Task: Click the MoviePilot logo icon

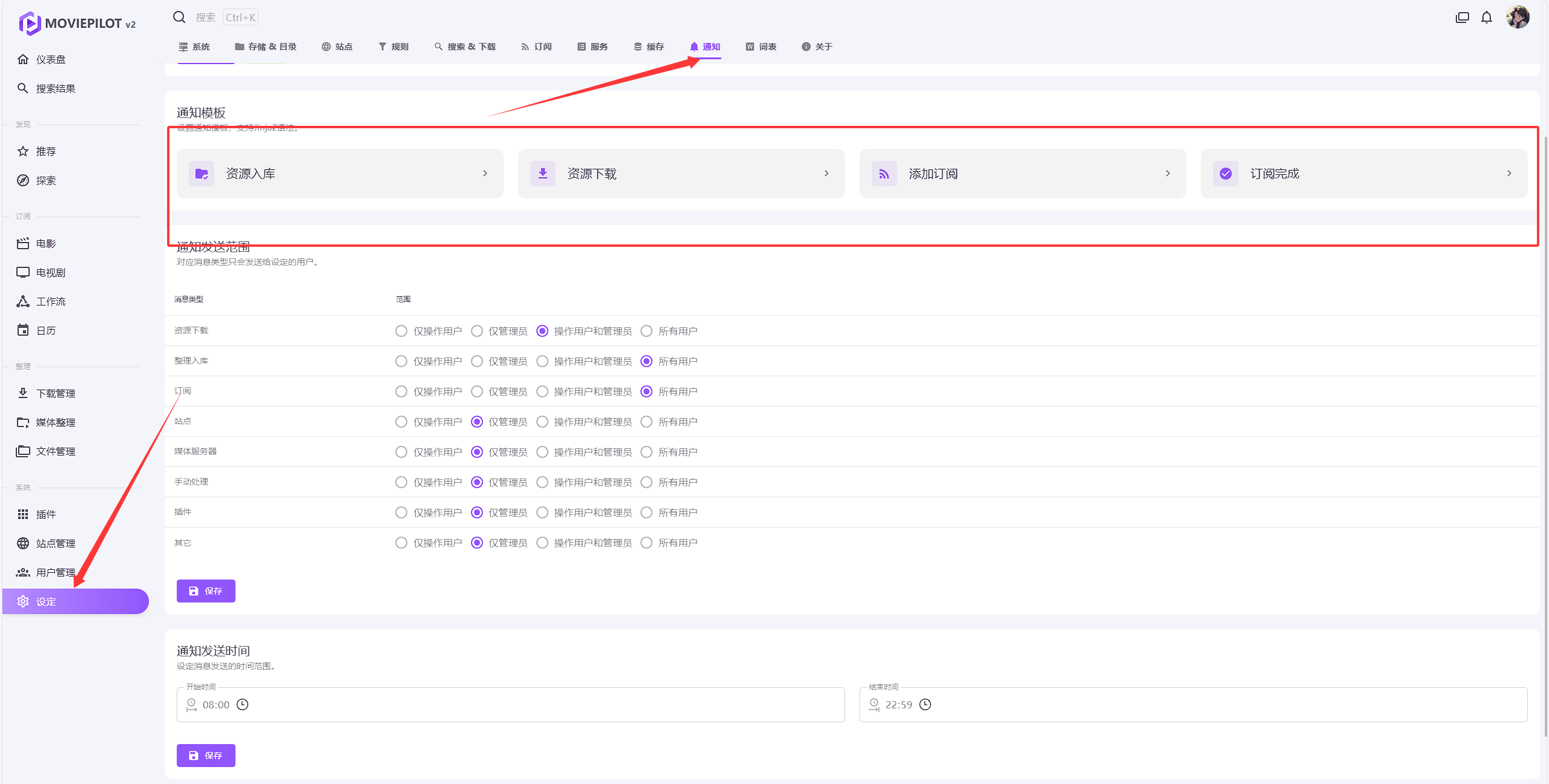Action: point(29,24)
